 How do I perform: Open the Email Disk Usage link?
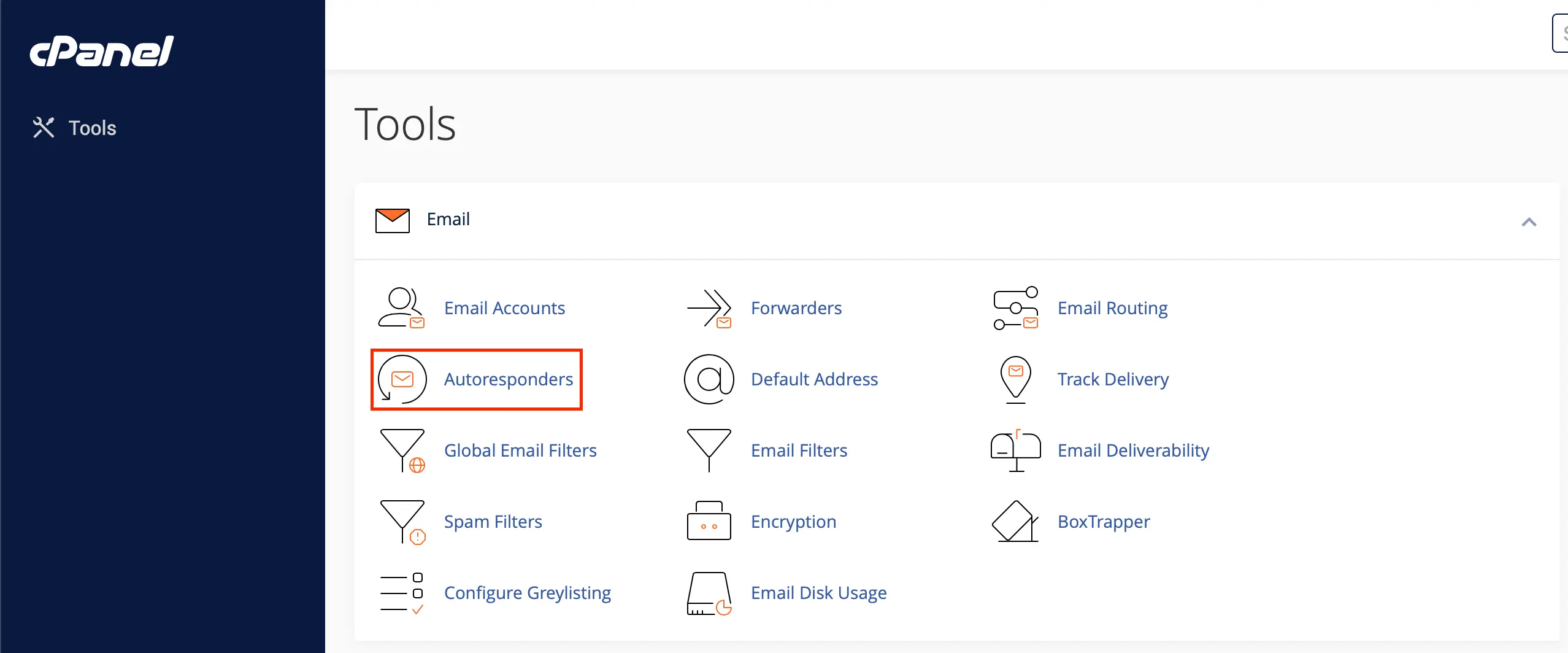coord(818,593)
